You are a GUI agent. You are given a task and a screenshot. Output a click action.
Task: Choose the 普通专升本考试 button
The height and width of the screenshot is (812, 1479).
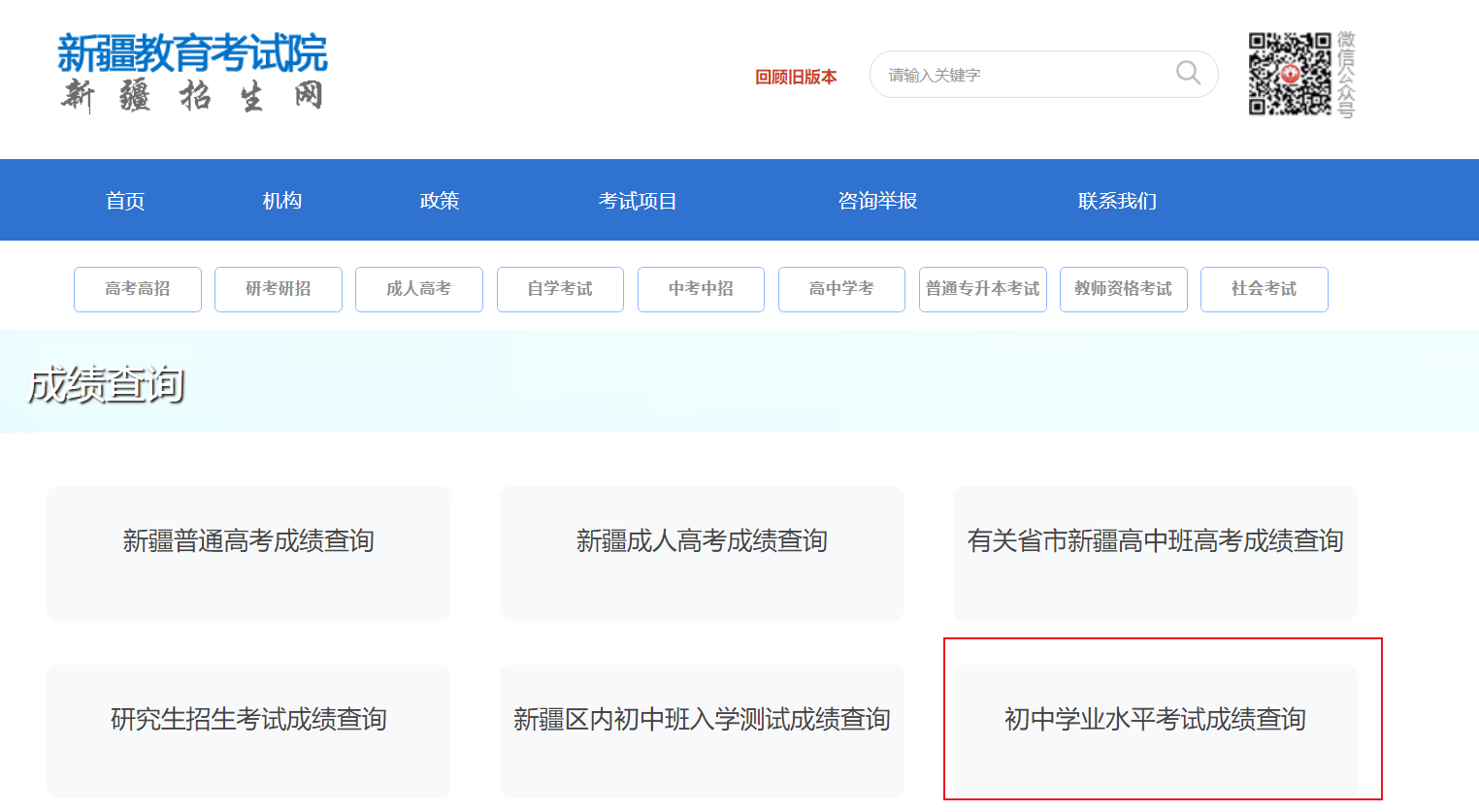pyautogui.click(x=982, y=289)
